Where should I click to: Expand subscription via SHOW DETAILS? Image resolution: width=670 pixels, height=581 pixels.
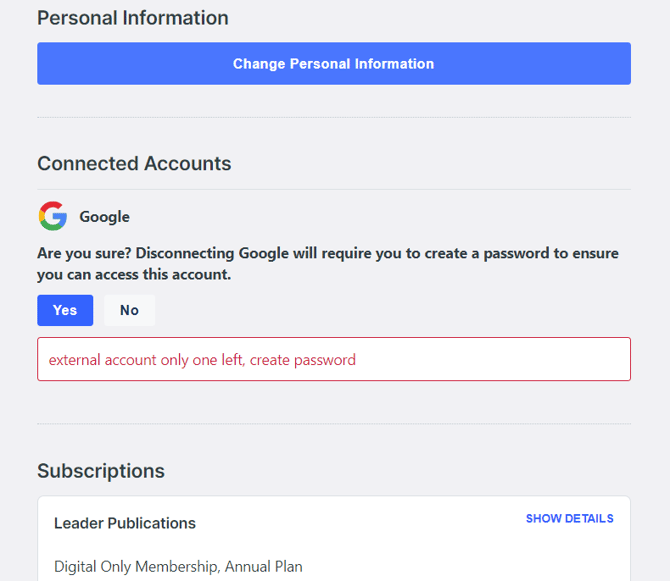tap(570, 518)
